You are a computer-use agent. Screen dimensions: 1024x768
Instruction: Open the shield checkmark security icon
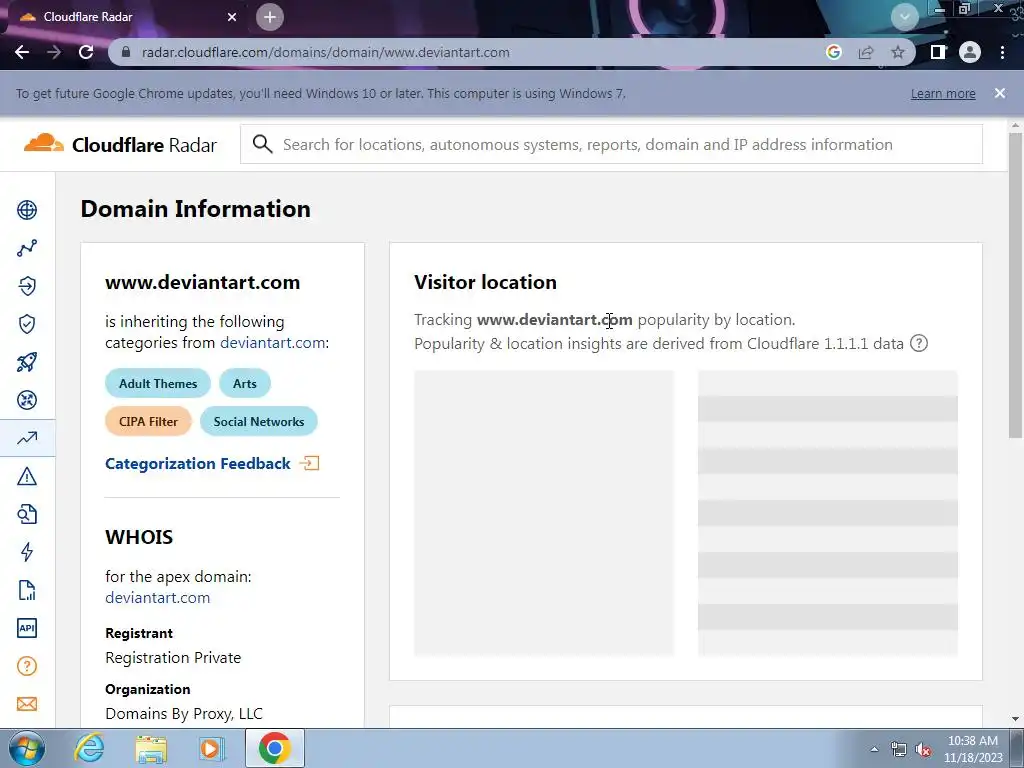coord(27,324)
